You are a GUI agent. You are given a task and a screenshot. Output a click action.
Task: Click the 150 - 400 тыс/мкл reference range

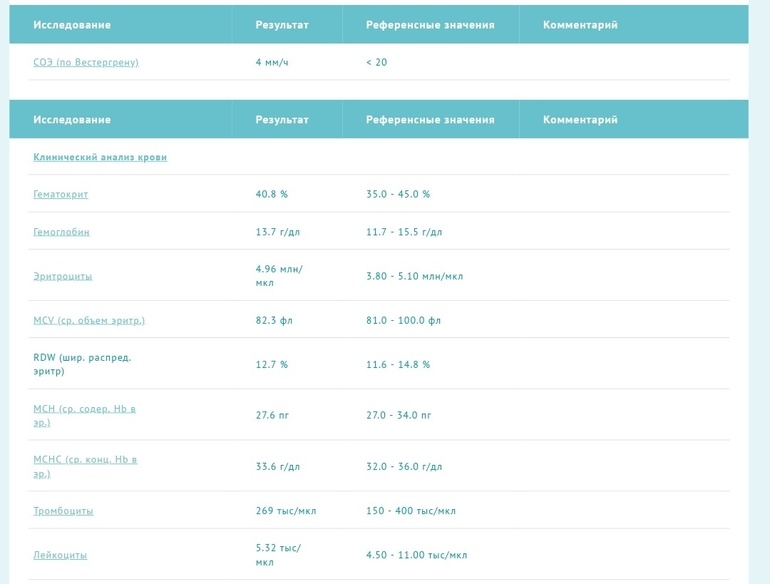point(411,511)
